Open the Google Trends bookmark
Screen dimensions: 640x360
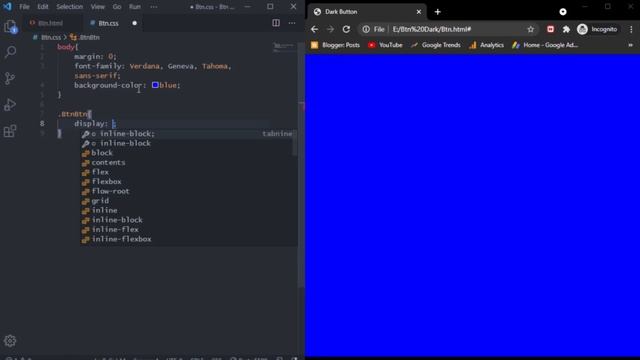click(436, 45)
